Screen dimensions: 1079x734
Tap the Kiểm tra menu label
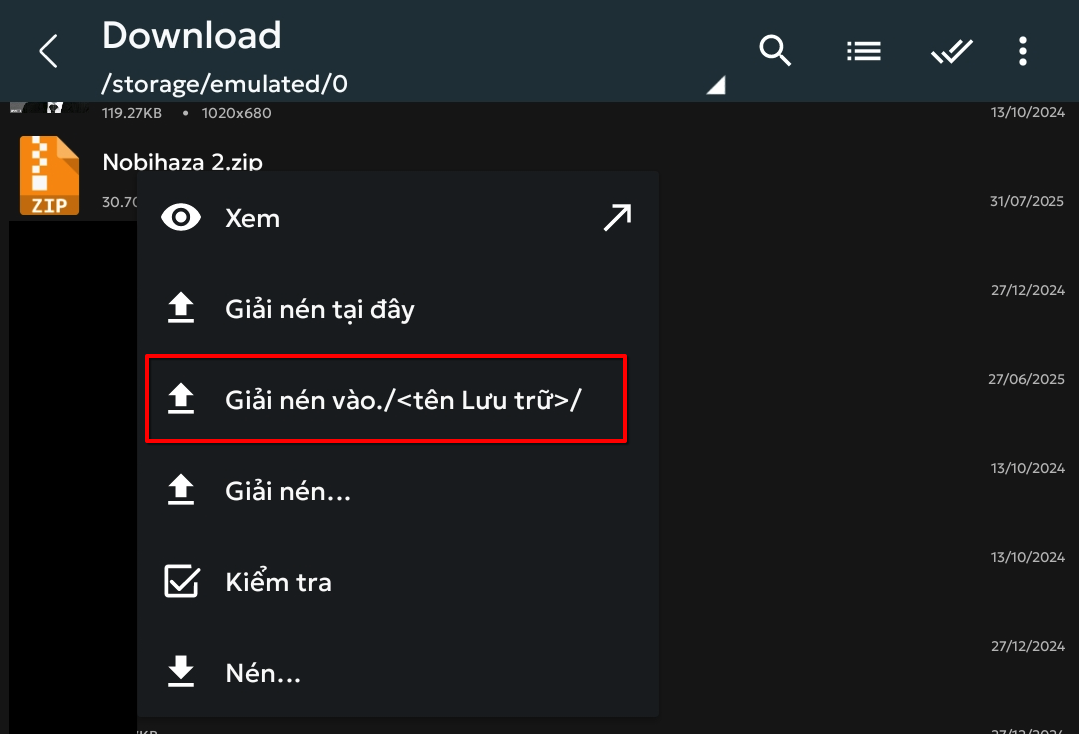pyautogui.click(x=278, y=582)
